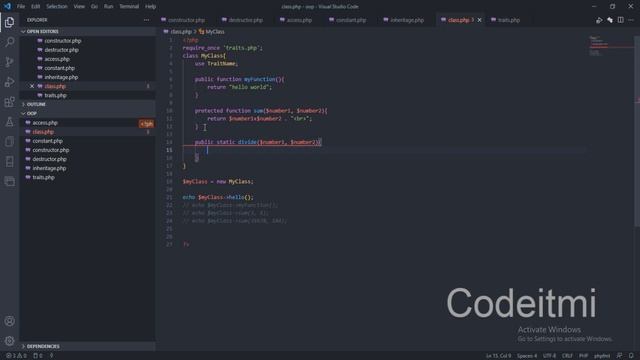
Task: Open the Search view in activity bar
Action: (x=9, y=42)
